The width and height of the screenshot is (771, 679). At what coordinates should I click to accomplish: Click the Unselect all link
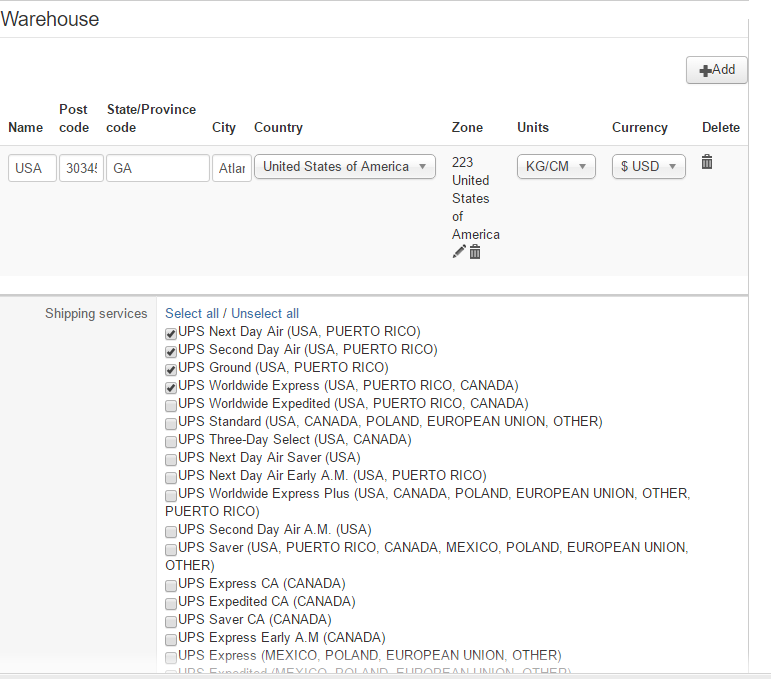(265, 314)
